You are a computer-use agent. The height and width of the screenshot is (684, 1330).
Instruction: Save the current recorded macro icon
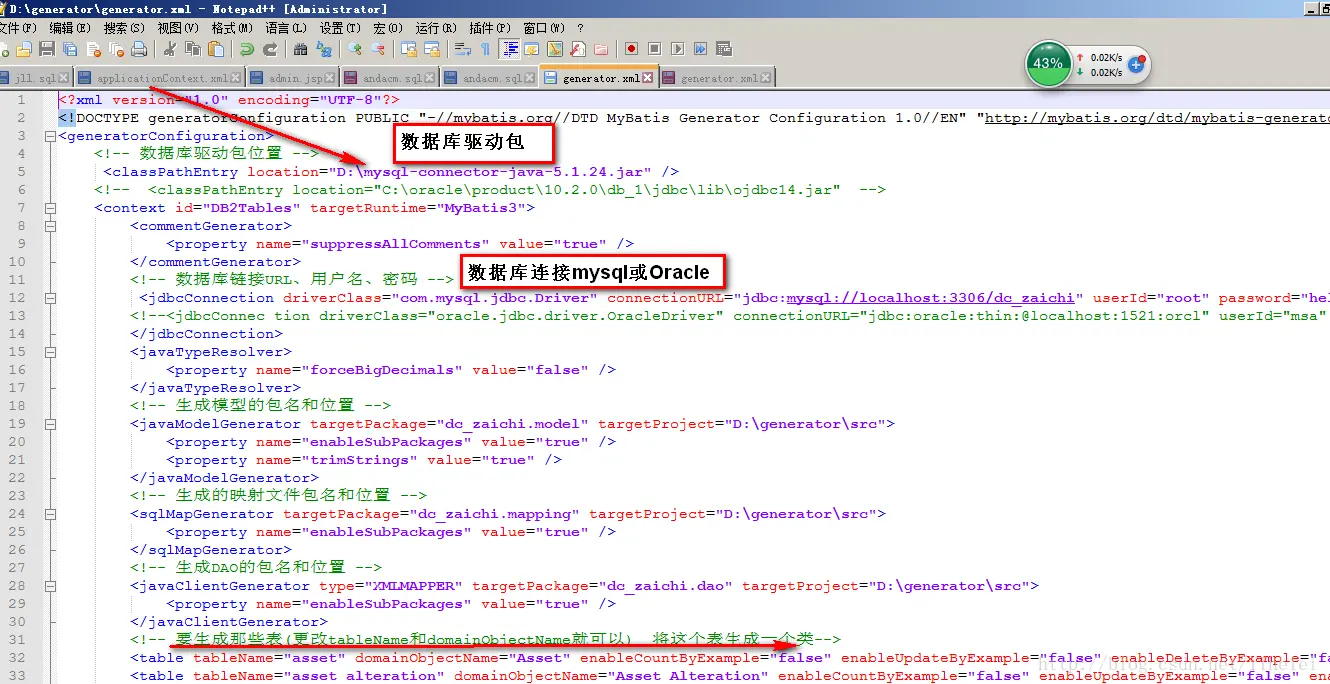pyautogui.click(x=724, y=48)
